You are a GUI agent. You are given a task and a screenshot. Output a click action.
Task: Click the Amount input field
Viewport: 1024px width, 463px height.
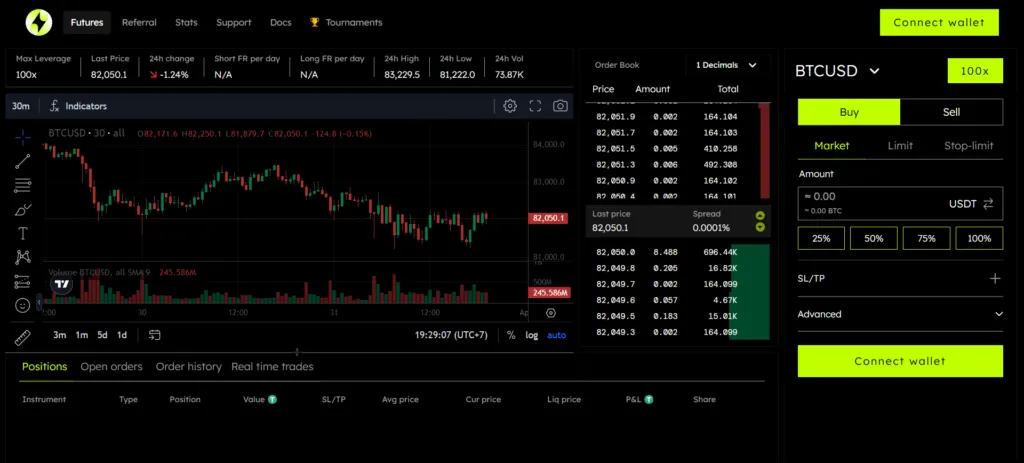pyautogui.click(x=900, y=202)
